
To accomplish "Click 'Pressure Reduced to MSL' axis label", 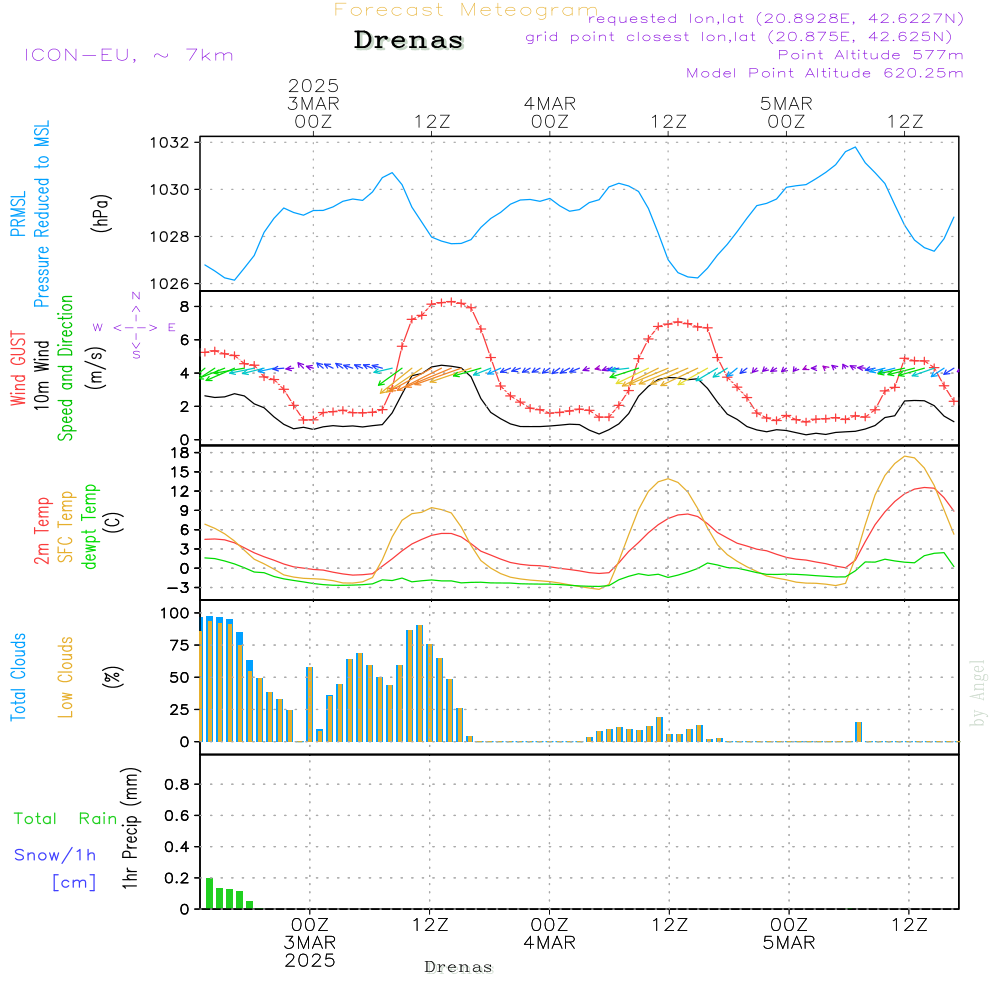I will (x=41, y=214).
